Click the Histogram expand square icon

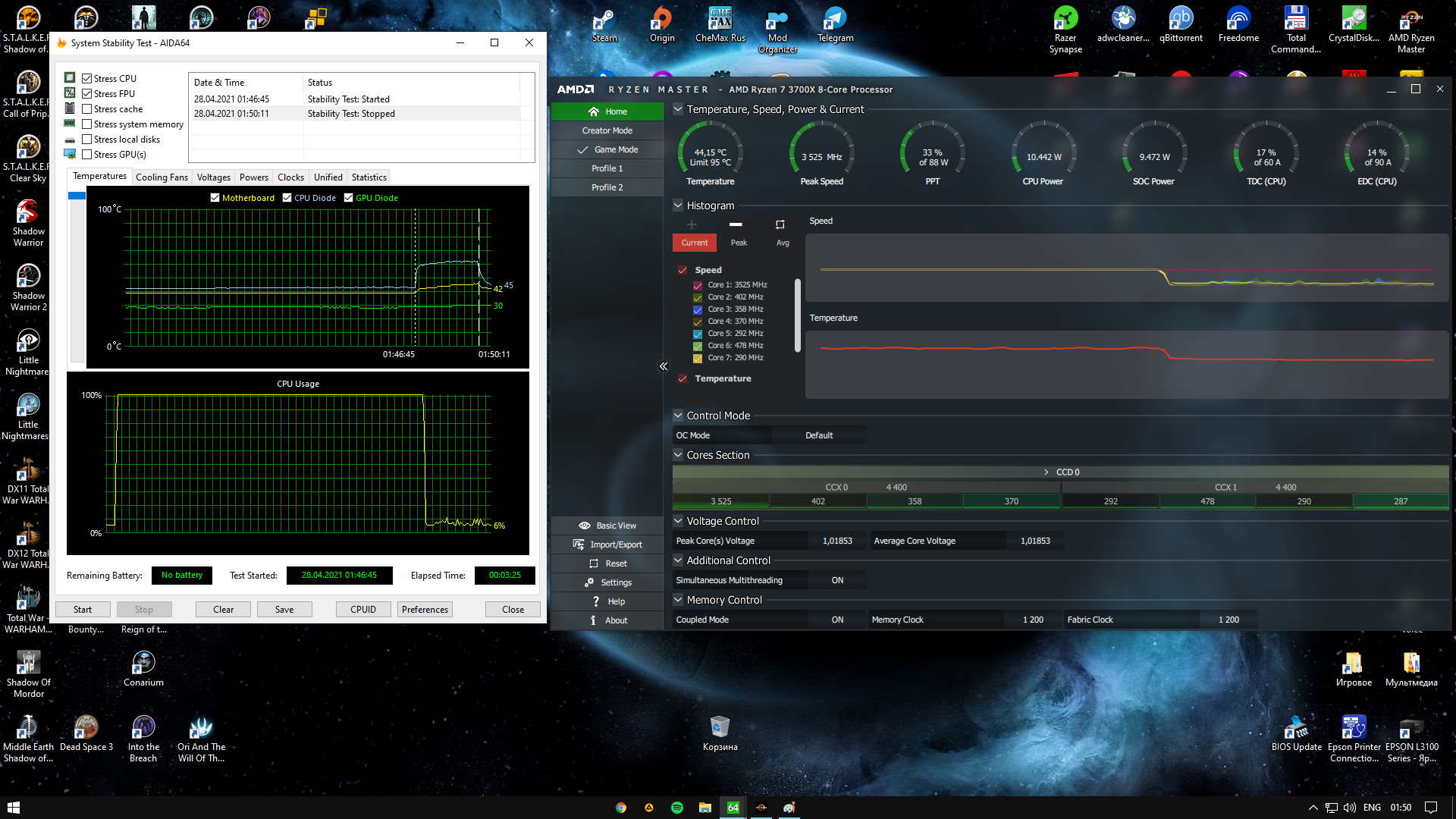(780, 224)
